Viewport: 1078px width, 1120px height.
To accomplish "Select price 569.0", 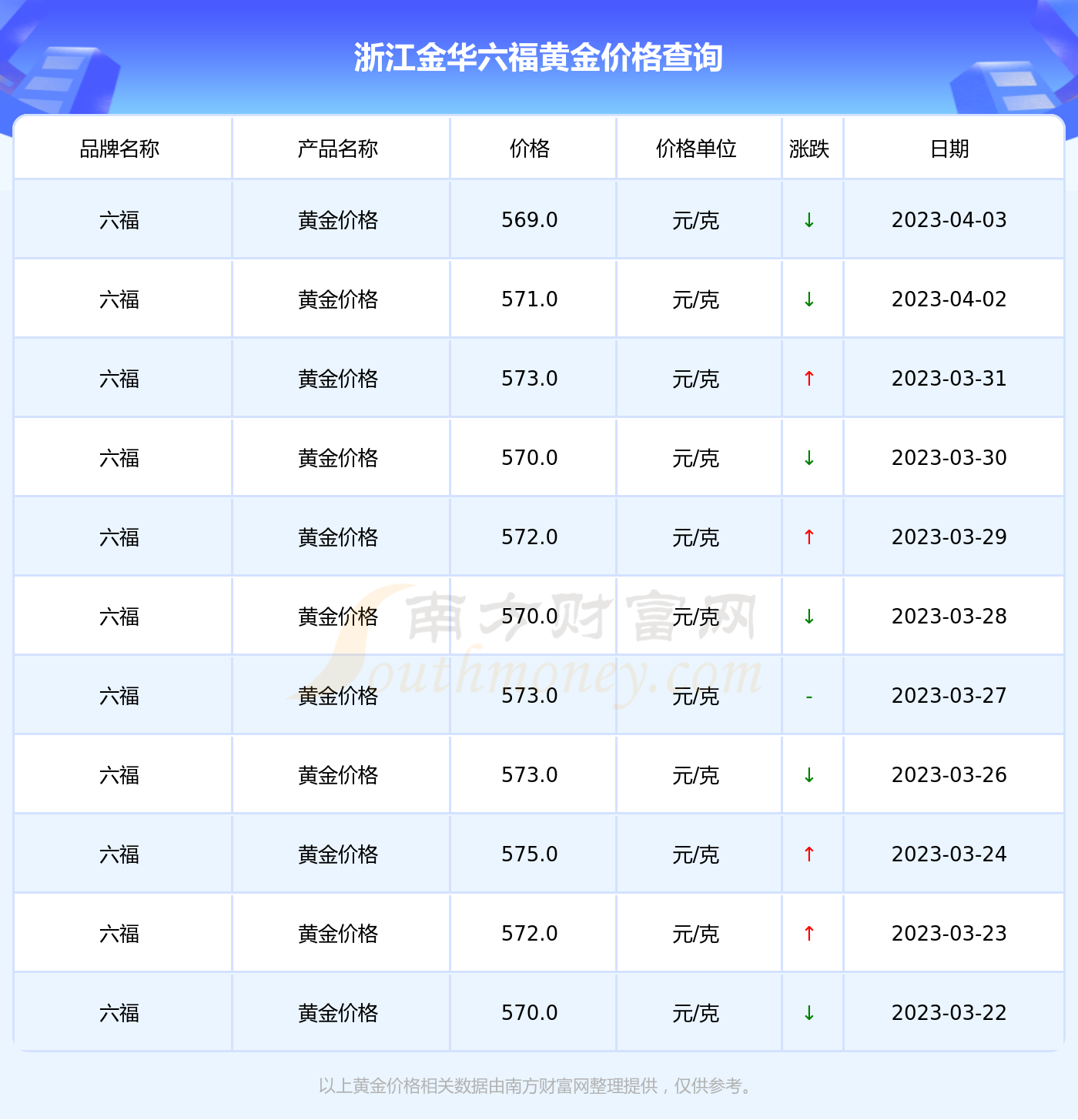I will (530, 220).
